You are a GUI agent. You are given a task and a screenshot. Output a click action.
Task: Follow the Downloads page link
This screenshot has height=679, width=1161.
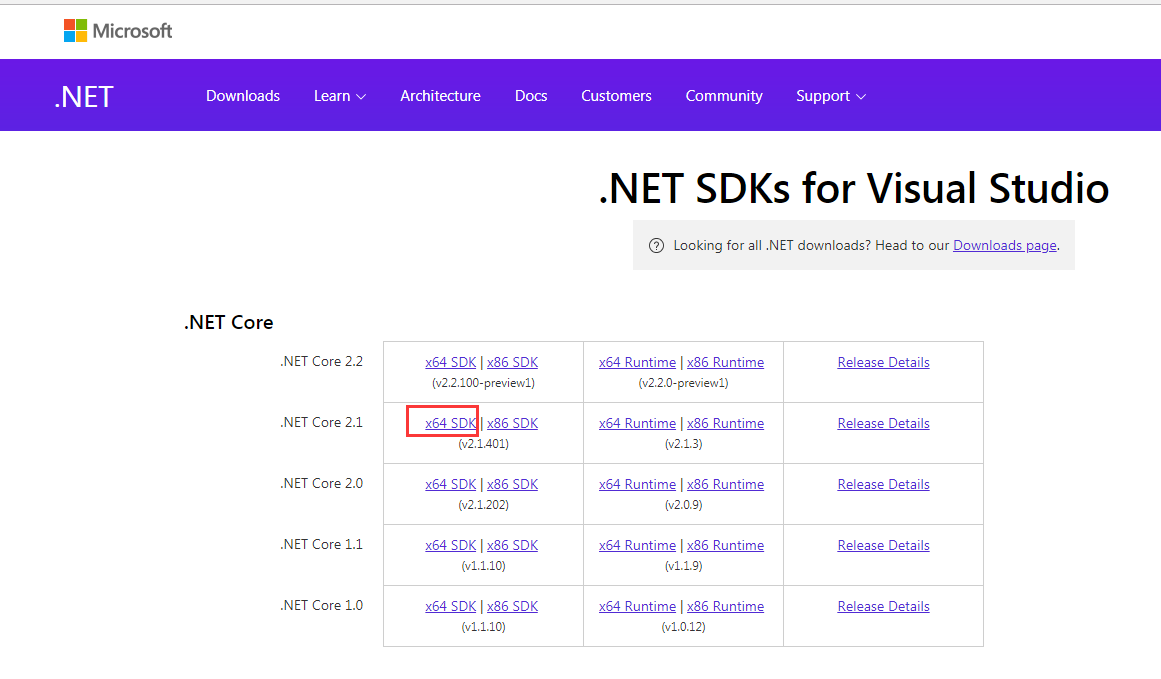click(1004, 245)
